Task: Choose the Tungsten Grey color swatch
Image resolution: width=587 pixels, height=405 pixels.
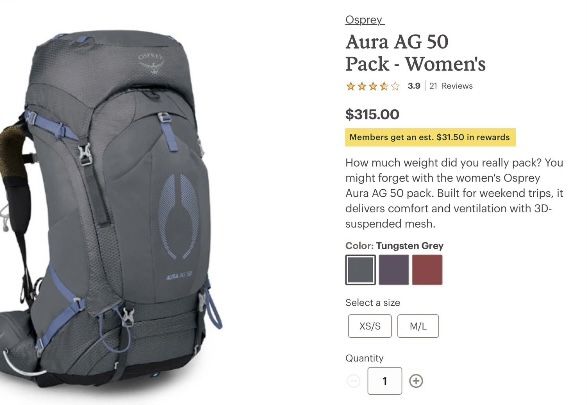Action: 361,270
